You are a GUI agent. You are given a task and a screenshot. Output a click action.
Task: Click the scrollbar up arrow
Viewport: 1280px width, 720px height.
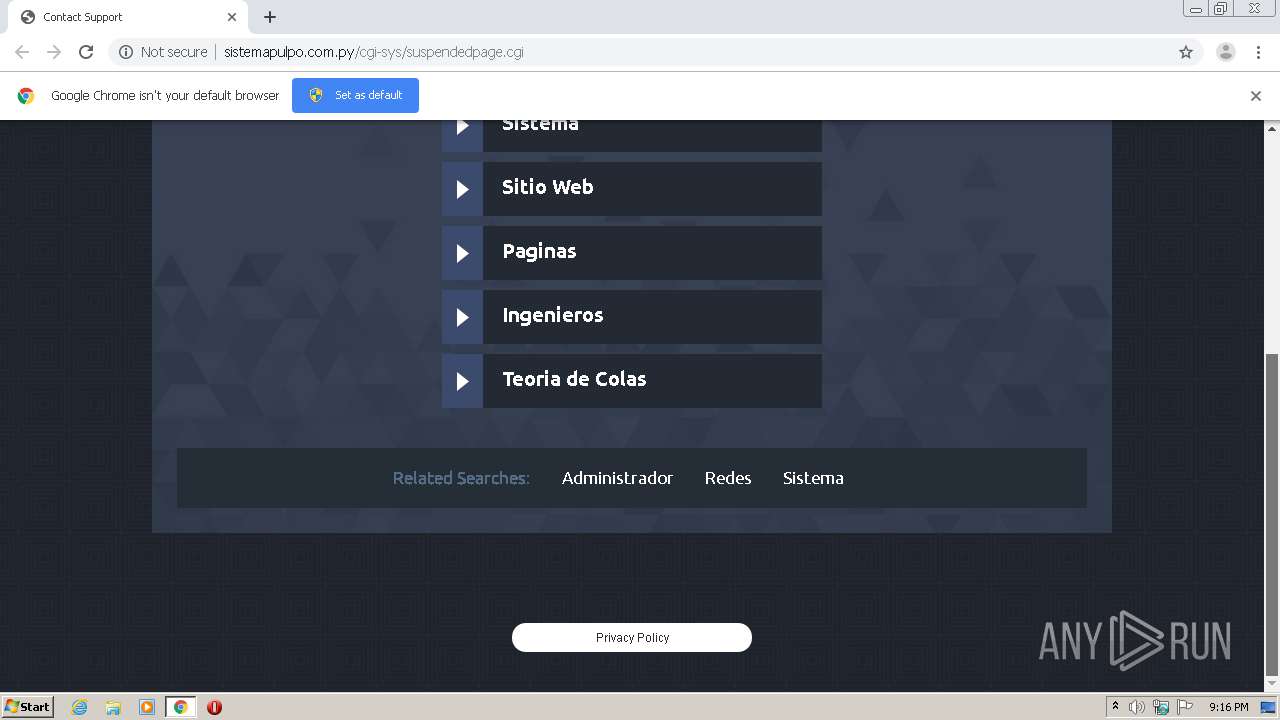click(x=1272, y=128)
